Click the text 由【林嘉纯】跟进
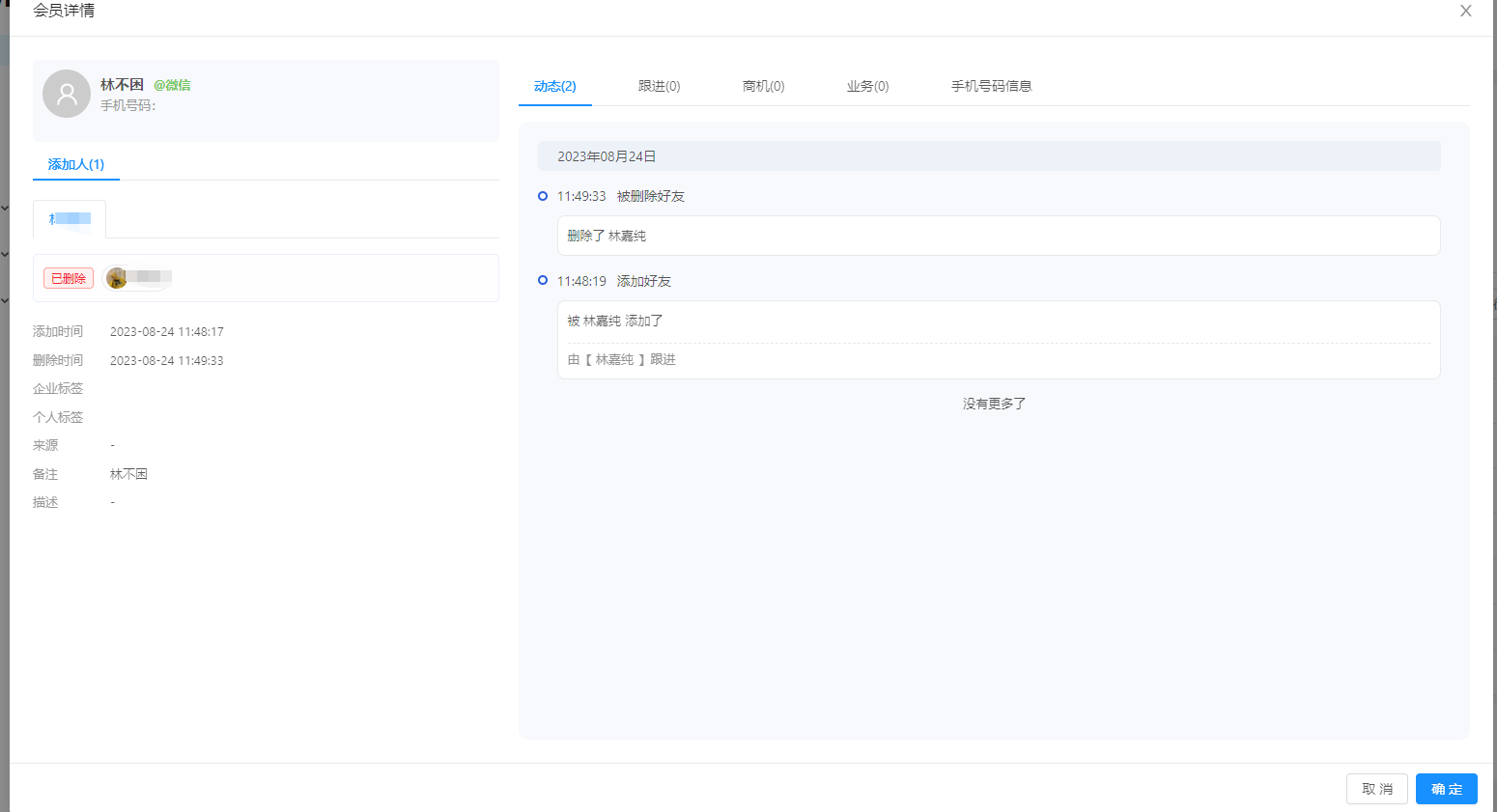1497x812 pixels. tap(621, 359)
